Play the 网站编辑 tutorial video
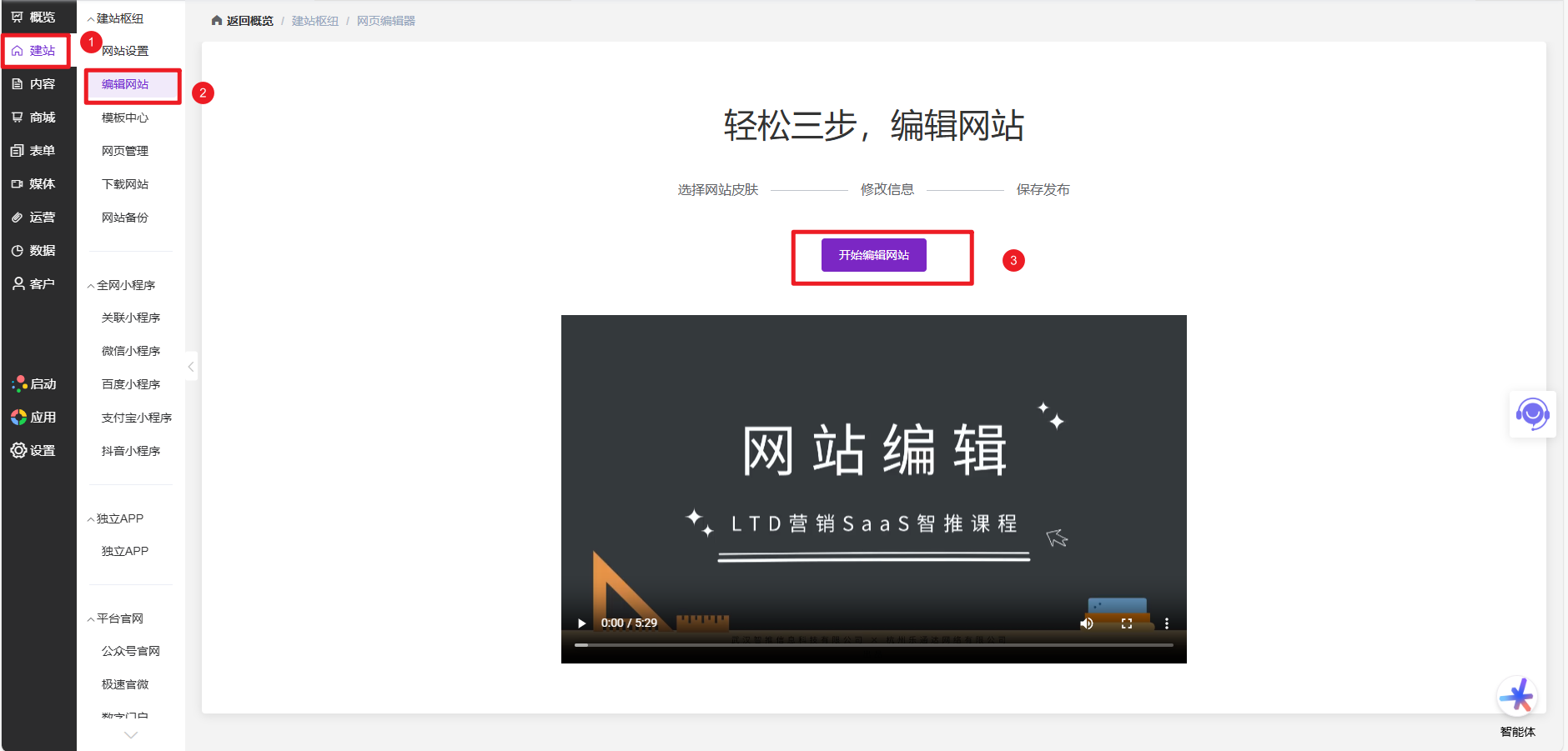 (581, 623)
